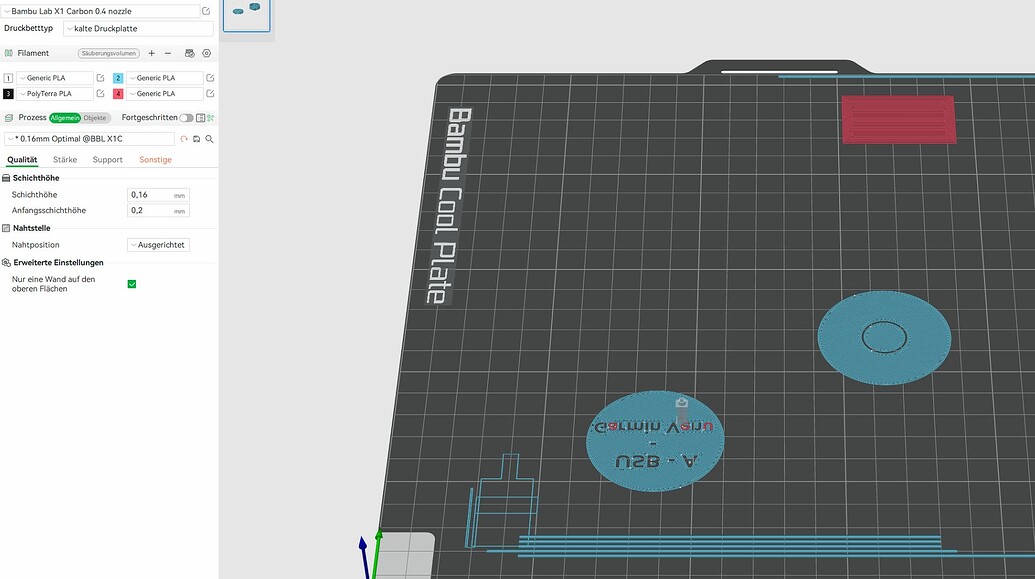Click the Schichthöhe value field
The image size is (1035, 579).
pyautogui.click(x=158, y=195)
